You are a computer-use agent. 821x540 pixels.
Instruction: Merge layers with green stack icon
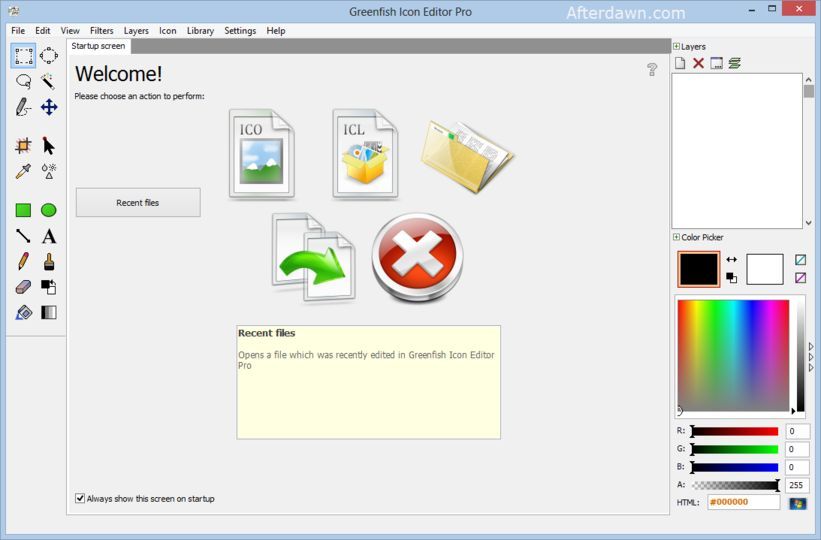(735, 63)
